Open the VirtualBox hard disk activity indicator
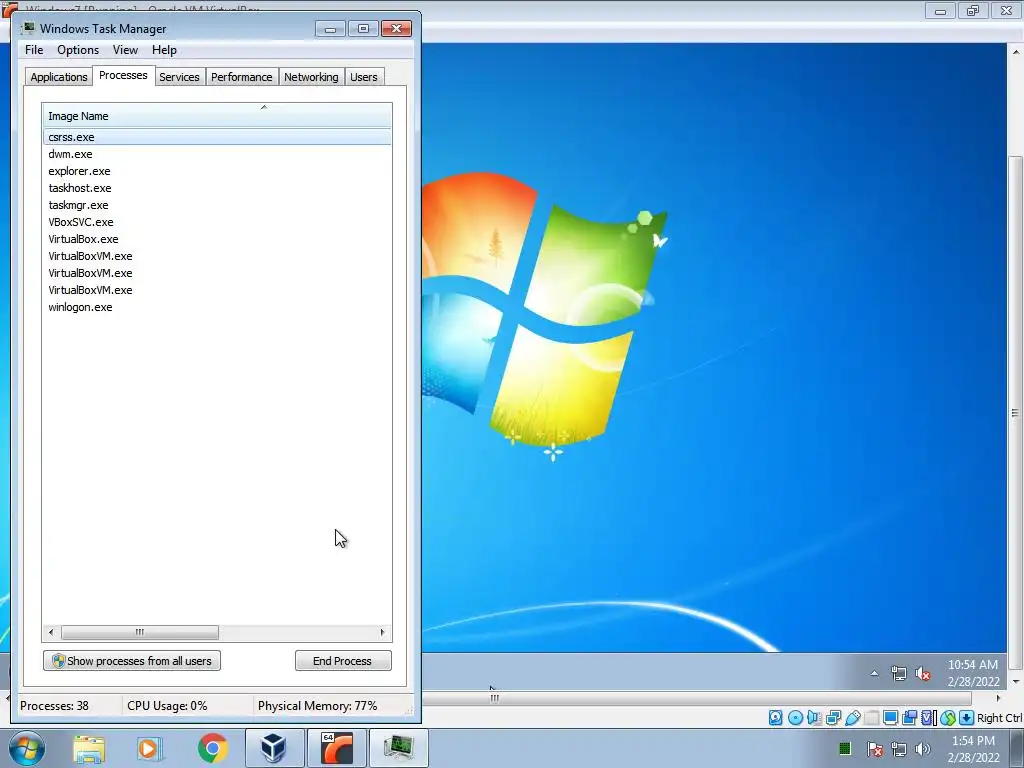1024x768 pixels. [775, 718]
